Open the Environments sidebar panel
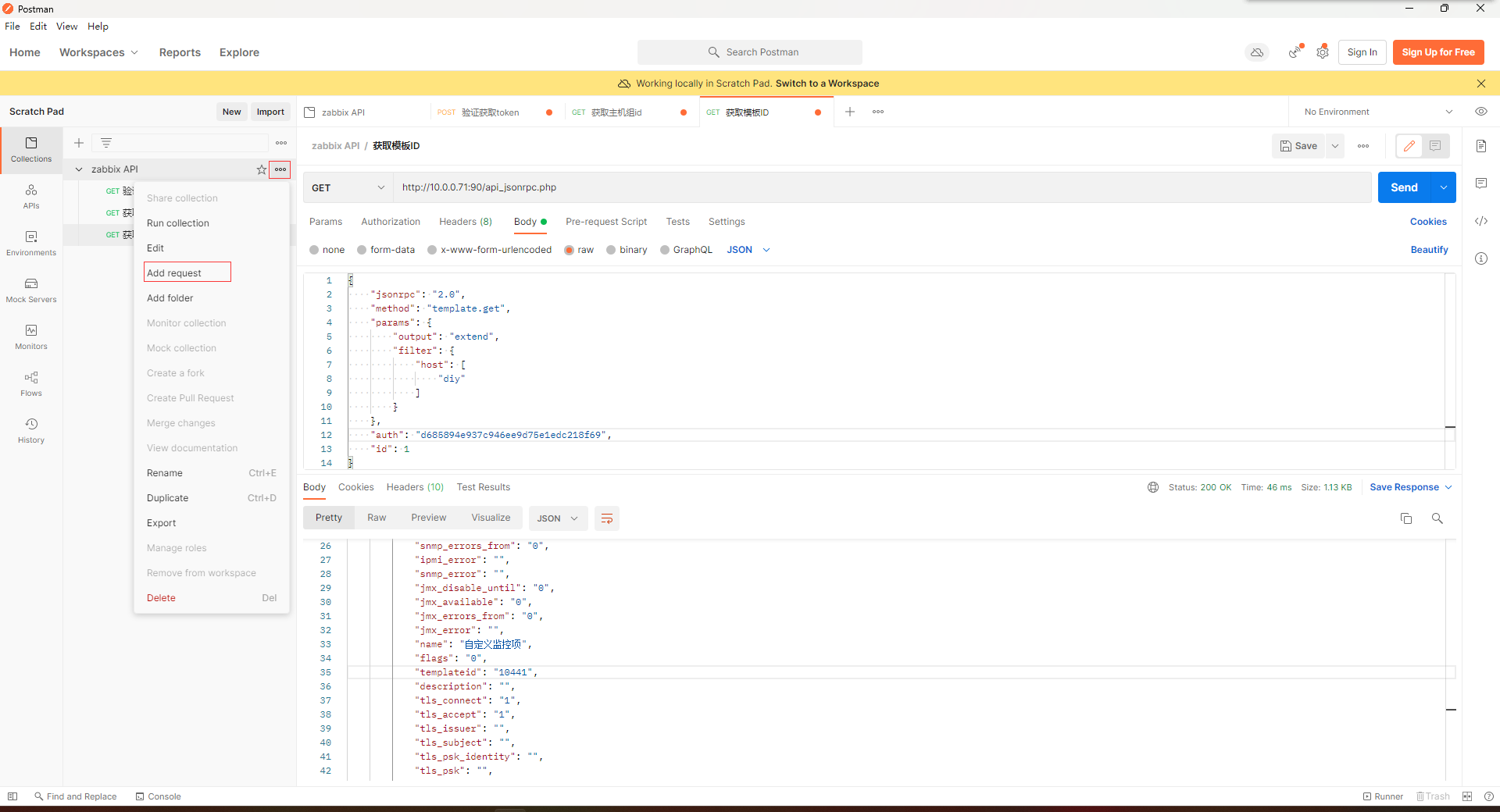This screenshot has width=1500, height=812. coord(31,244)
